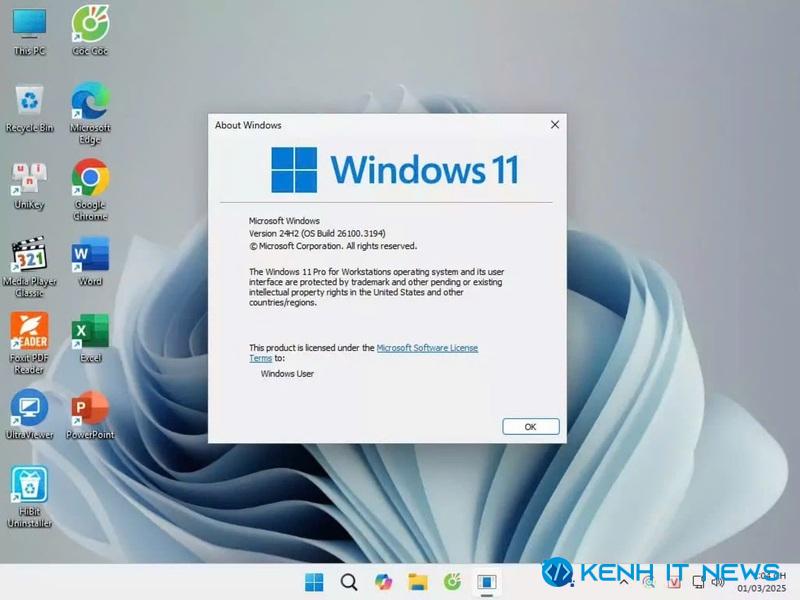Click the About Windows taskbar button
Image resolution: width=800 pixels, height=600 pixels.
487,582
